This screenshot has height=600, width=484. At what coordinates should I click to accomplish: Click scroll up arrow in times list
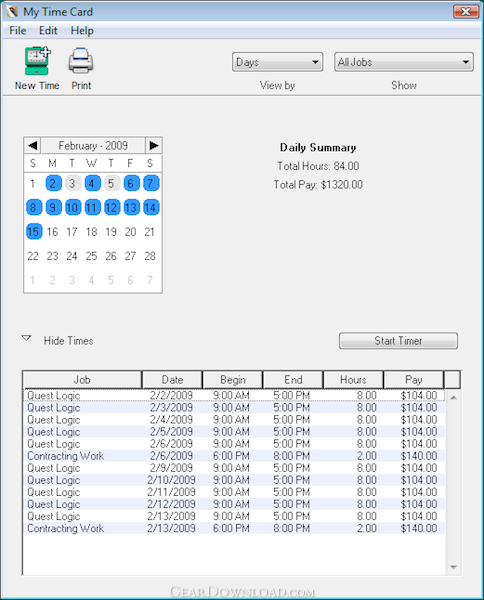453,398
